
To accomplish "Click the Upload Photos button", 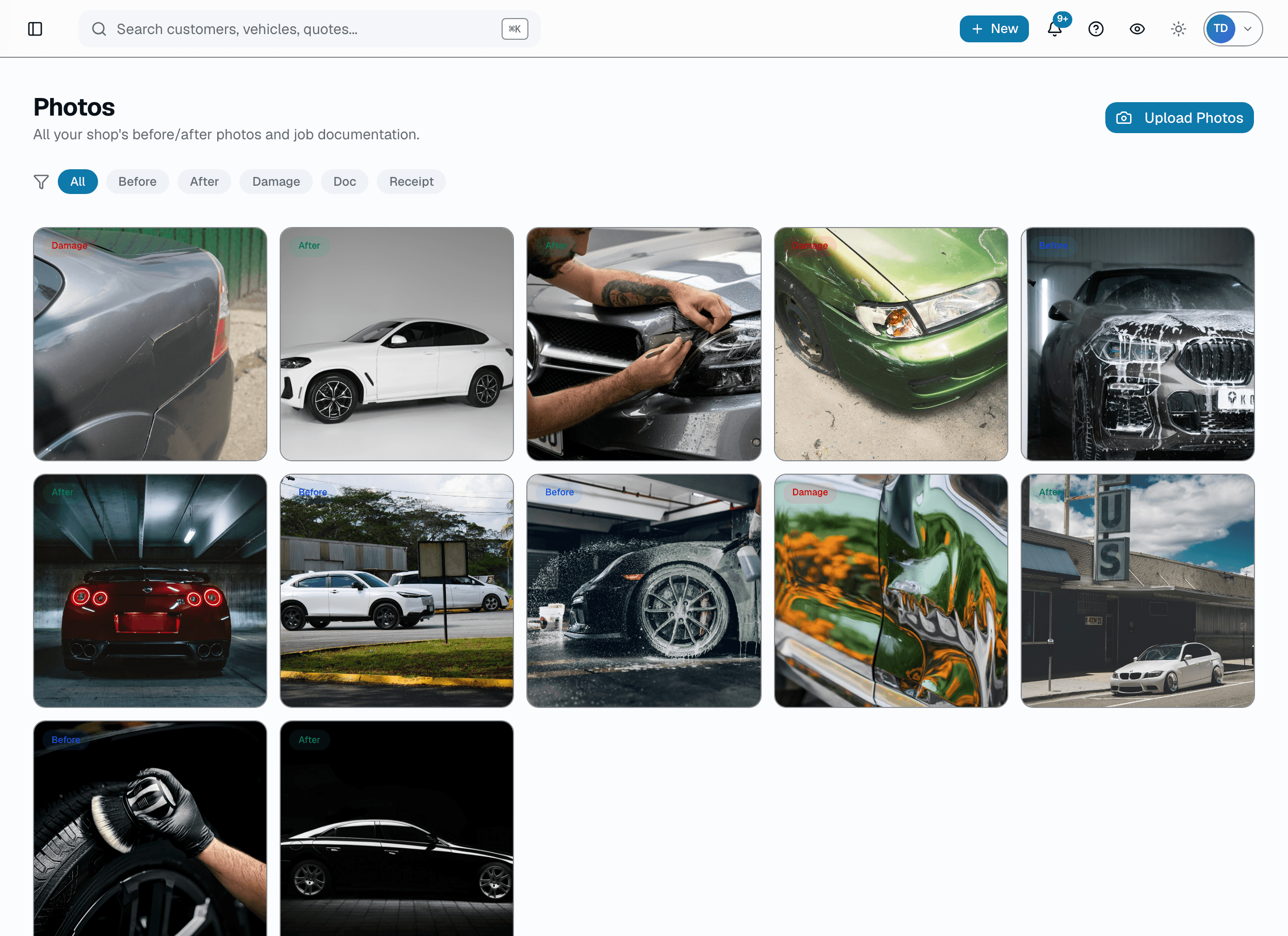I will click(x=1179, y=118).
